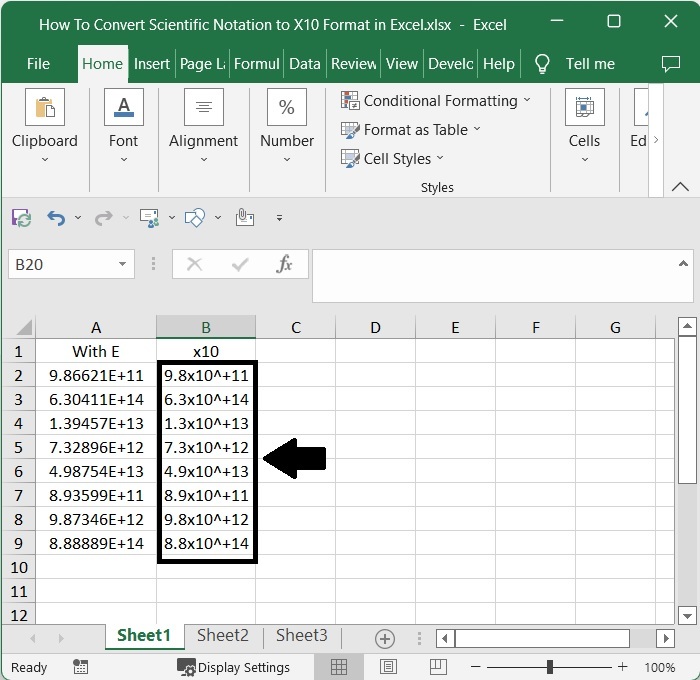700x680 pixels.
Task: Open the Conditional Formatting dropdown menu
Action: coord(527,100)
